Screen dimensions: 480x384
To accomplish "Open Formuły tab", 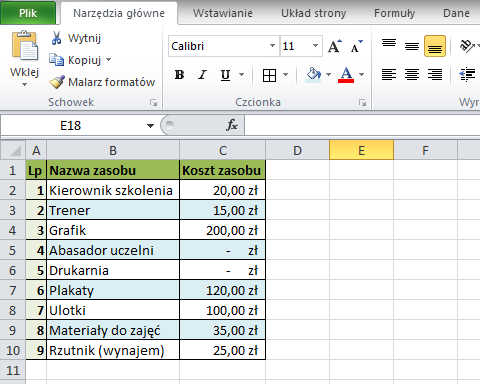I will click(394, 13).
